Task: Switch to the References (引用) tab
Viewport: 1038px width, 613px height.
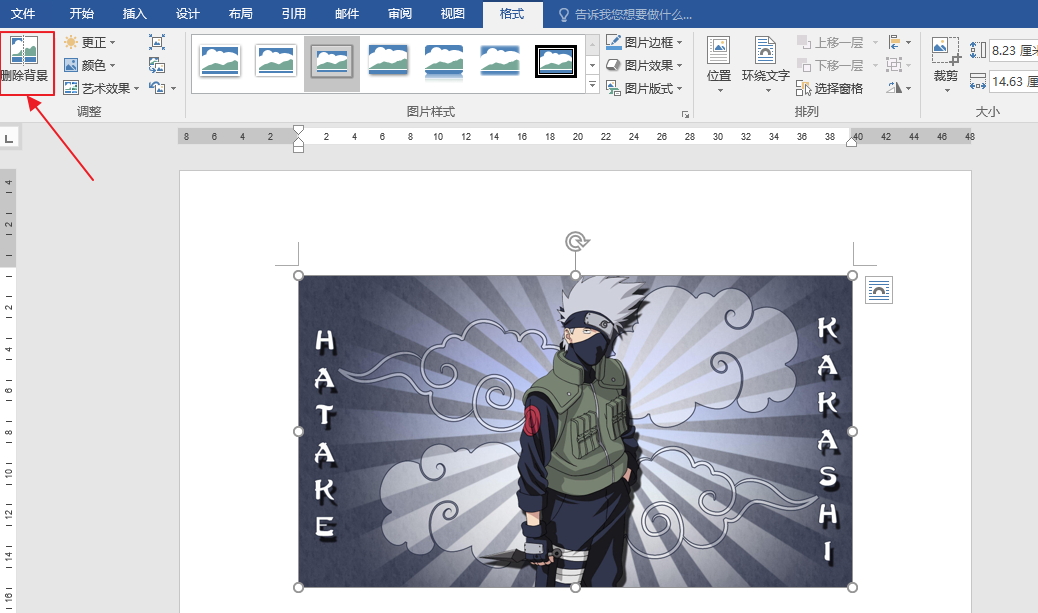Action: pyautogui.click(x=293, y=14)
